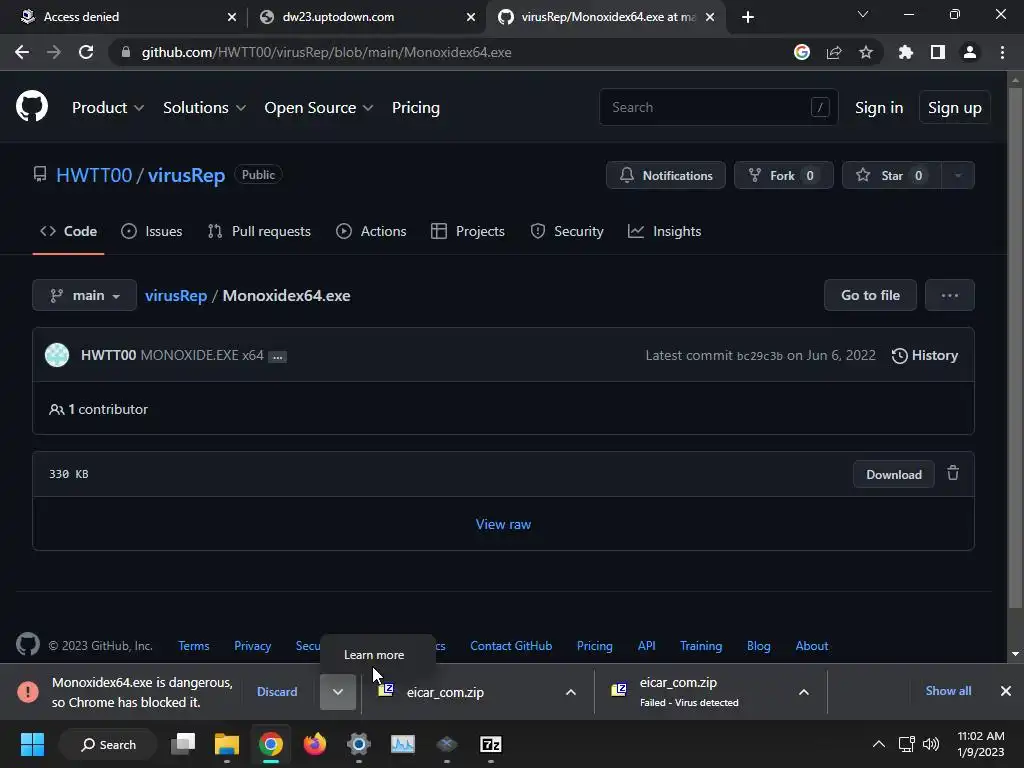Screen dimensions: 1024x768
Task: Click the HWTT00 contributor avatar
Action: tap(57, 355)
